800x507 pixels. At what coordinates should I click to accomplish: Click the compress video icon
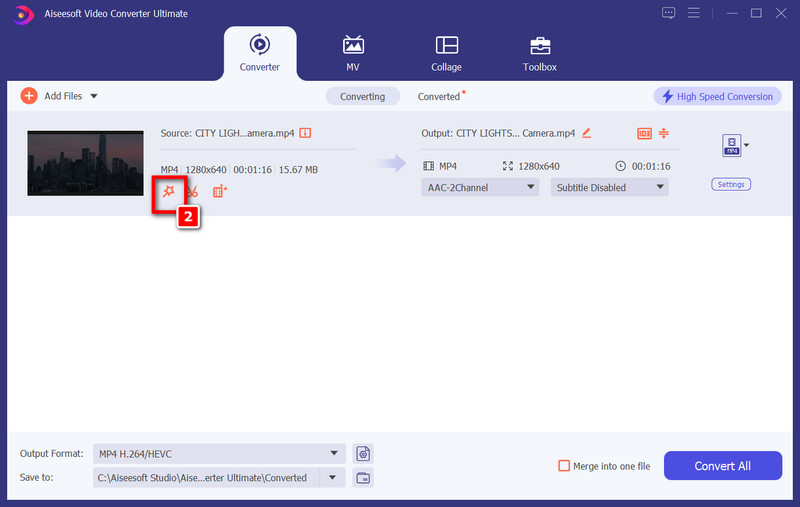pyautogui.click(x=663, y=133)
